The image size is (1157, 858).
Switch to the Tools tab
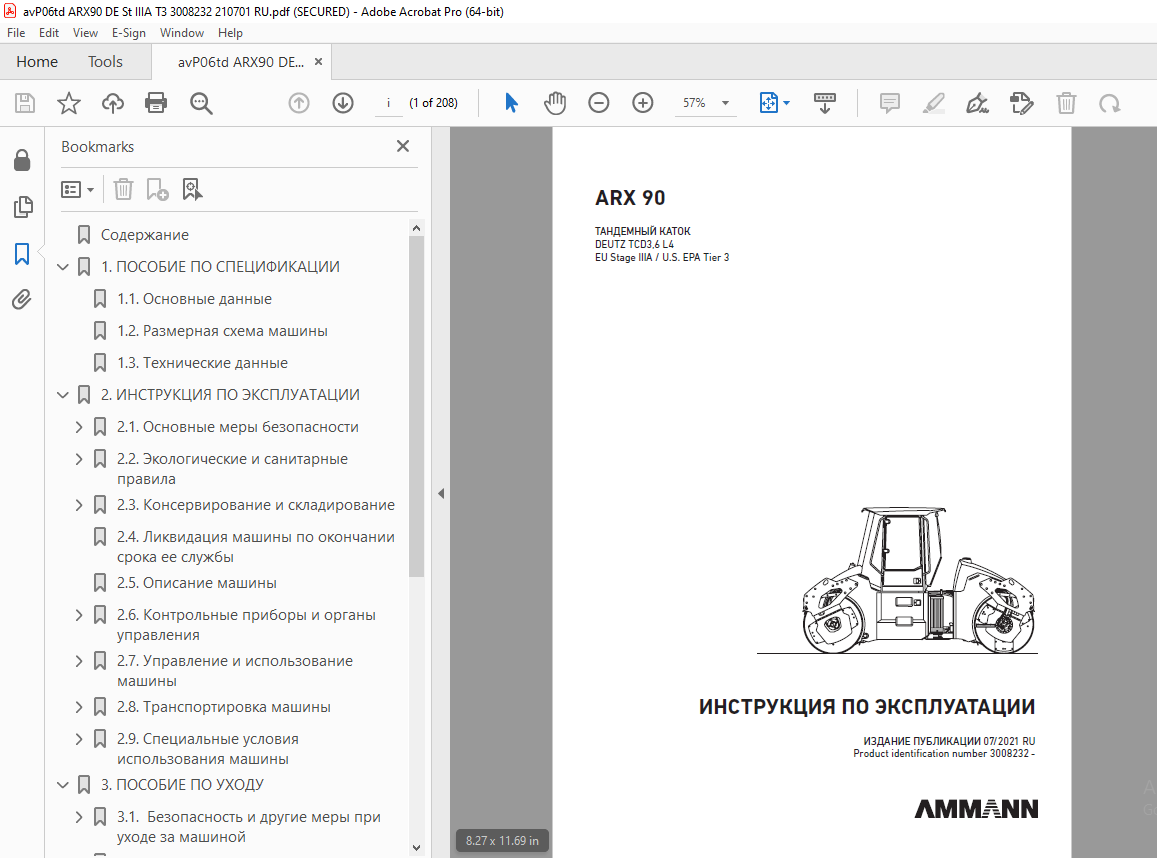tap(105, 62)
